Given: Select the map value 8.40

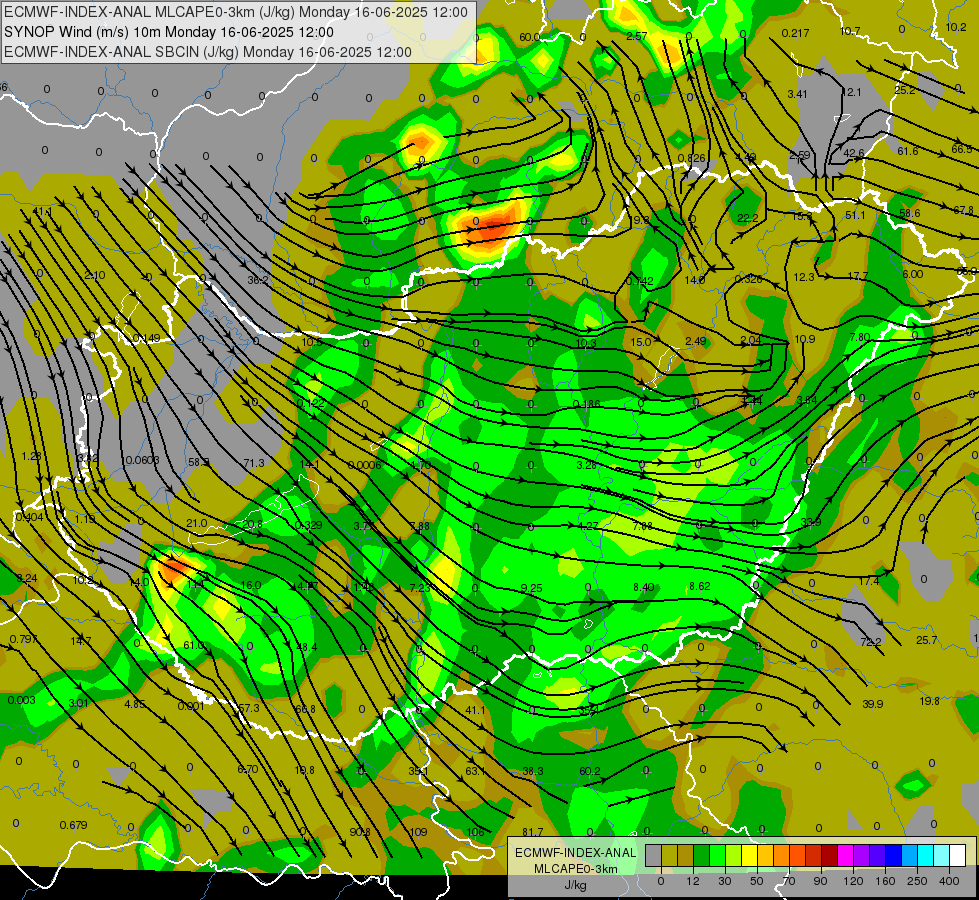Looking at the screenshot, I should [x=644, y=587].
